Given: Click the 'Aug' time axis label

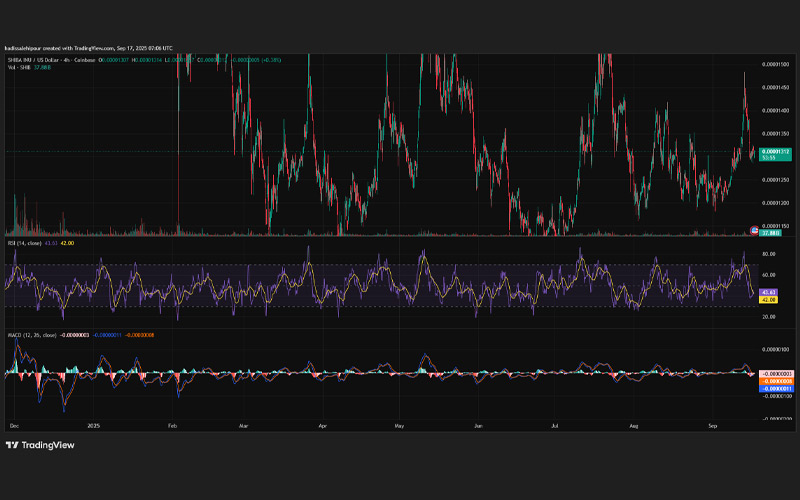Looking at the screenshot, I should (634, 426).
